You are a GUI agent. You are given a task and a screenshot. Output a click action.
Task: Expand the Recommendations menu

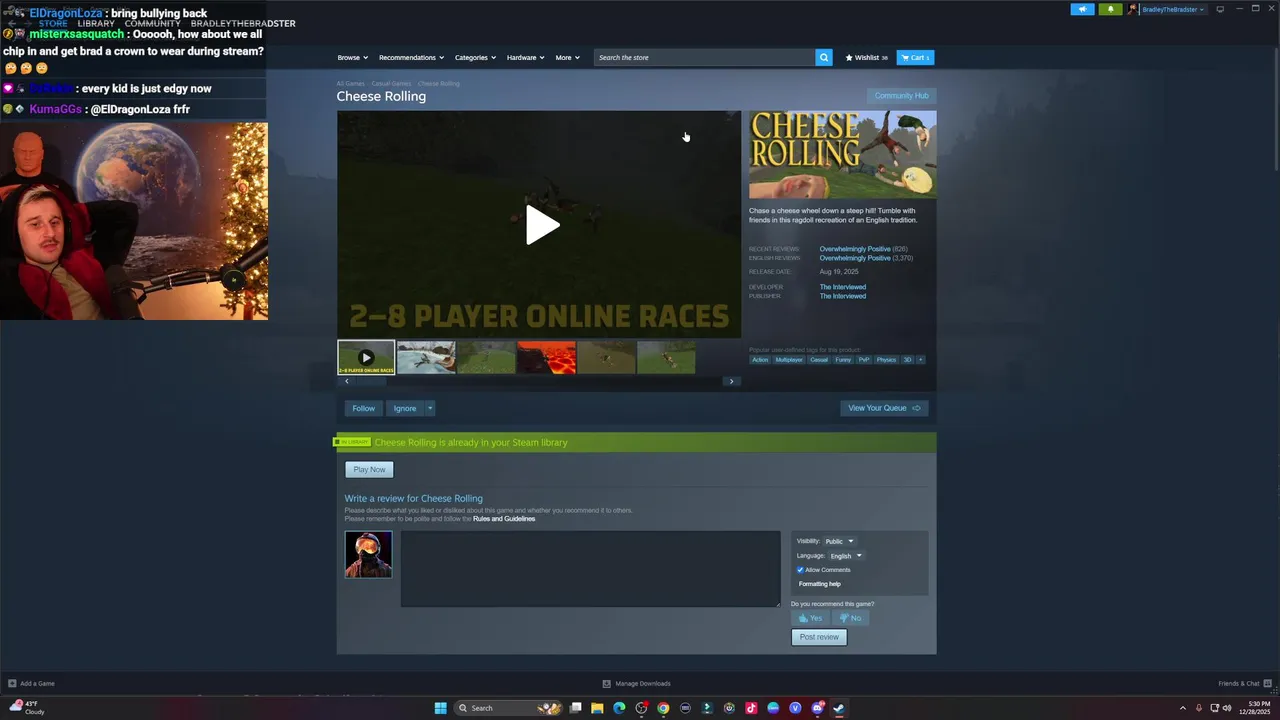(x=411, y=57)
